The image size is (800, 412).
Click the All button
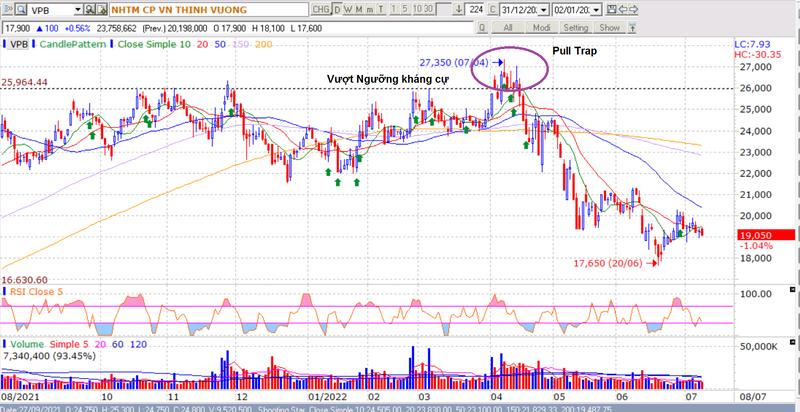507,28
